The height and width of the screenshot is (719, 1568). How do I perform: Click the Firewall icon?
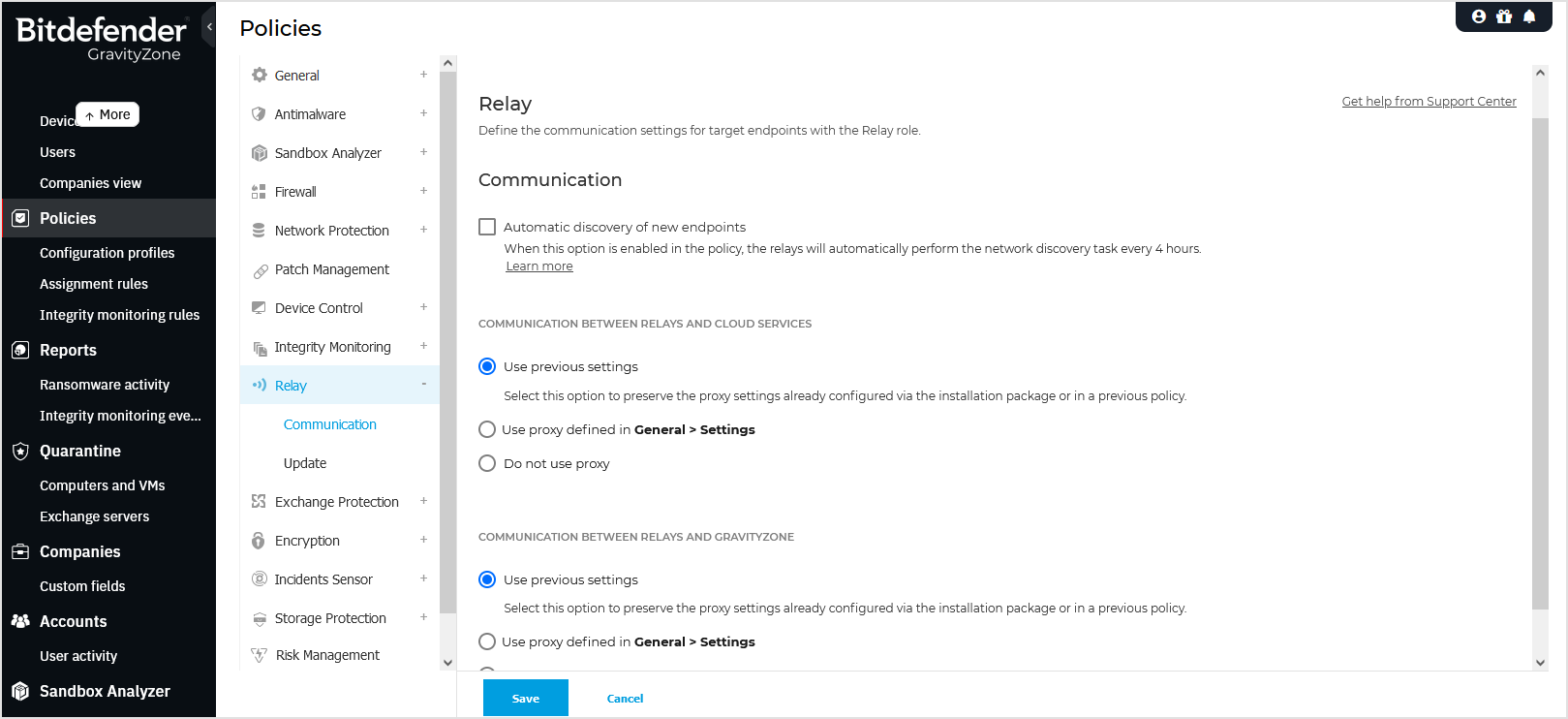click(259, 191)
